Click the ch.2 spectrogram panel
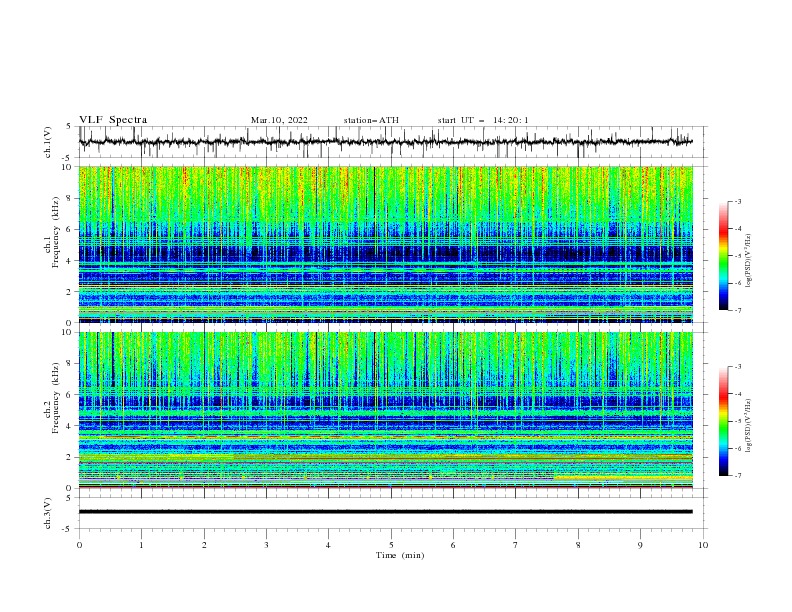The width and height of the screenshot is (792, 612). click(385, 410)
